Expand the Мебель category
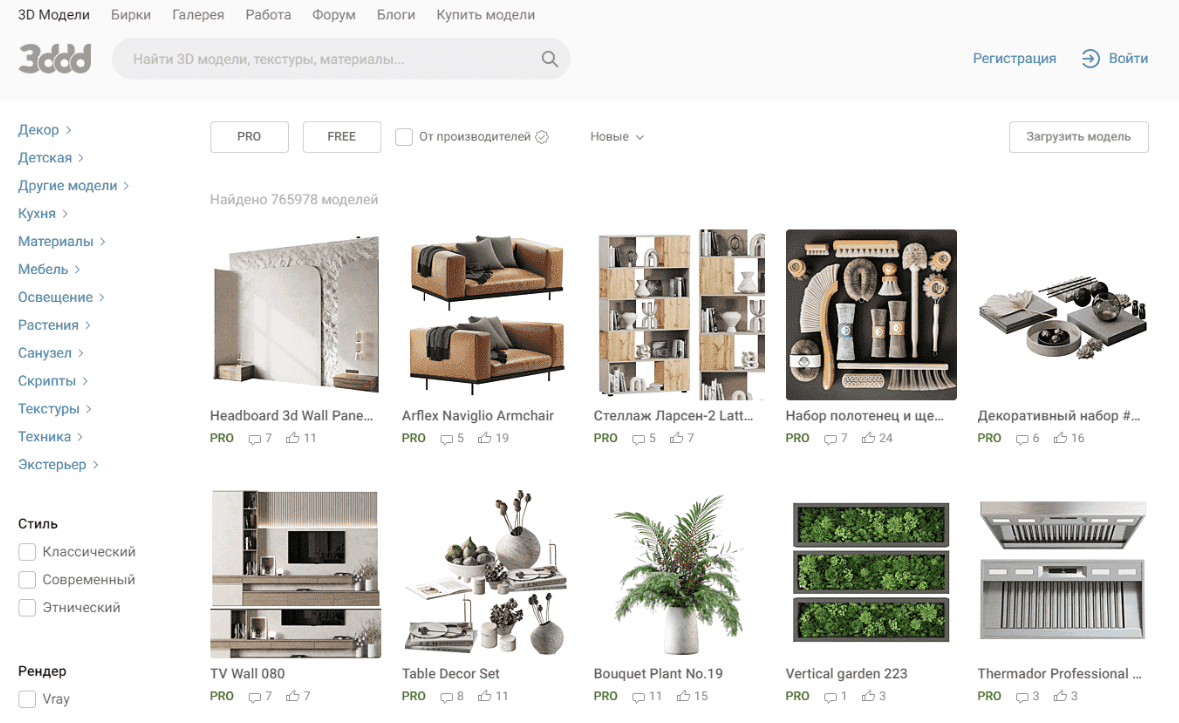The width and height of the screenshot is (1179, 723). [49, 269]
